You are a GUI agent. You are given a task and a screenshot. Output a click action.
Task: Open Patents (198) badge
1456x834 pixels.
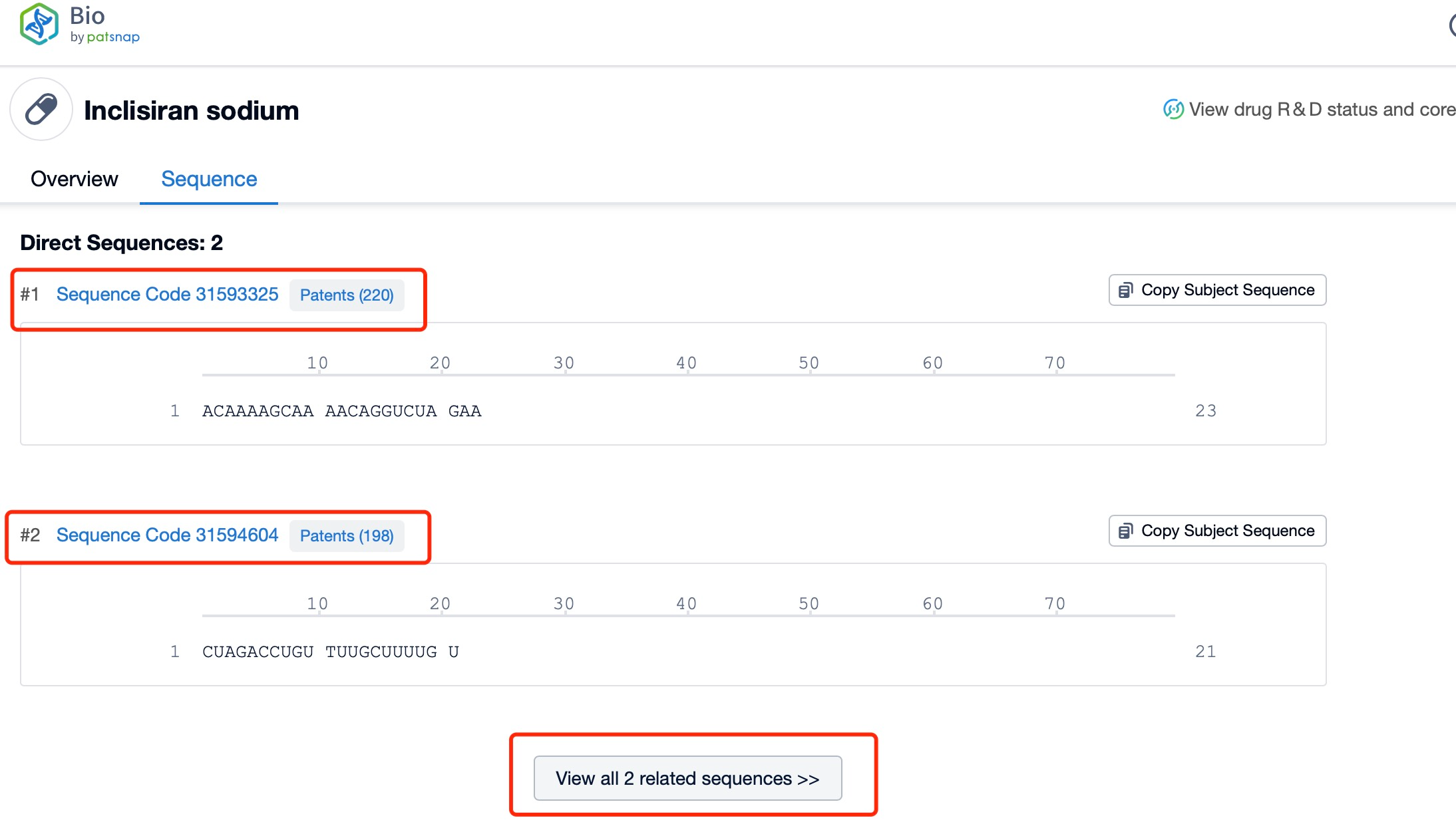[x=347, y=536]
